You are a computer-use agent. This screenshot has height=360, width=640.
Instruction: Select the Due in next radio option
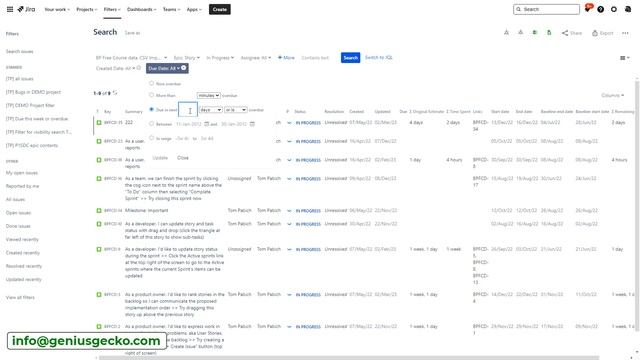tap(151, 109)
